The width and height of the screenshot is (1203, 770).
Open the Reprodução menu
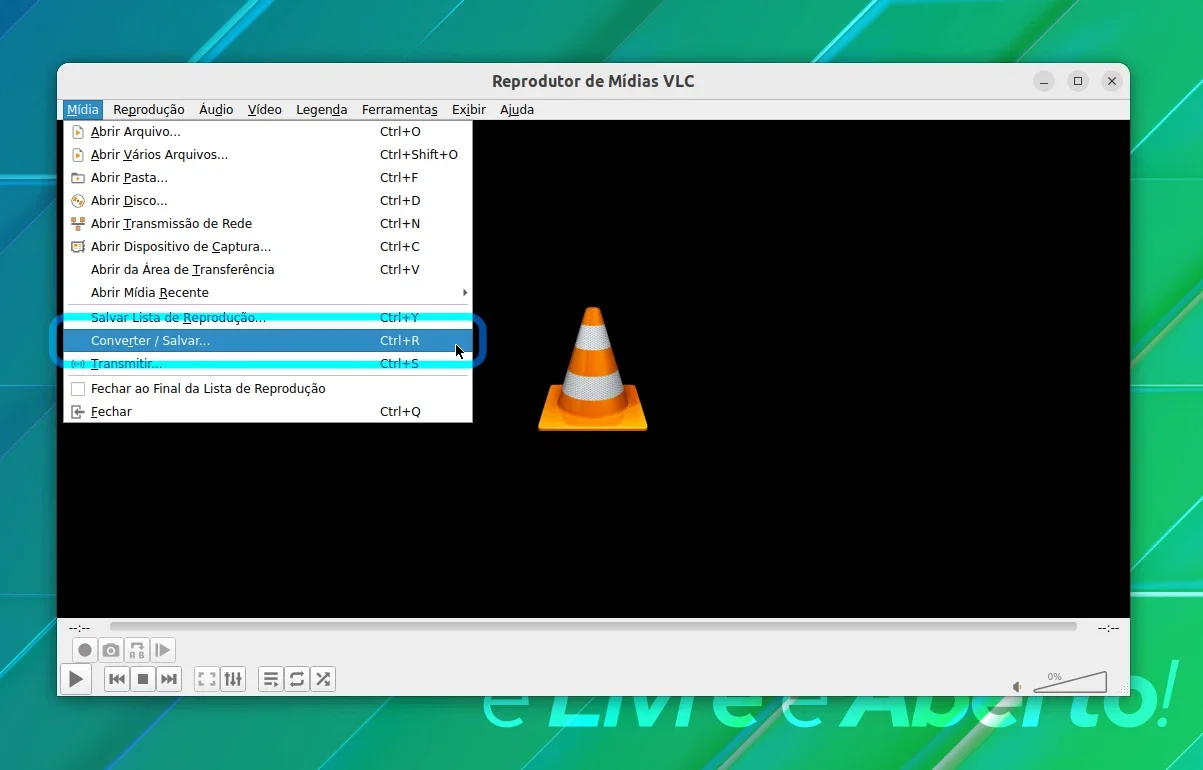click(149, 110)
